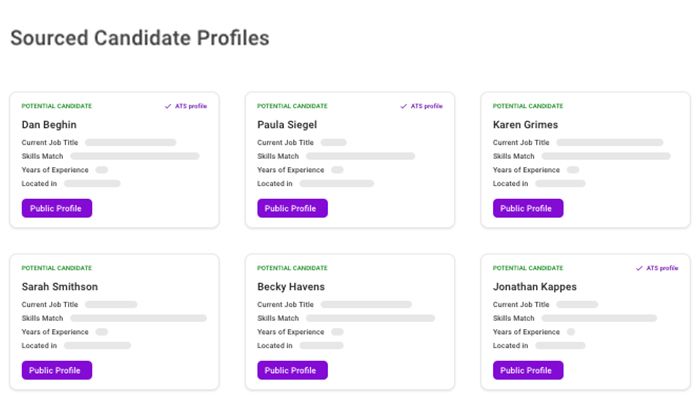View Karen Grimes' Public Profile
The height and width of the screenshot is (400, 700).
pos(528,208)
